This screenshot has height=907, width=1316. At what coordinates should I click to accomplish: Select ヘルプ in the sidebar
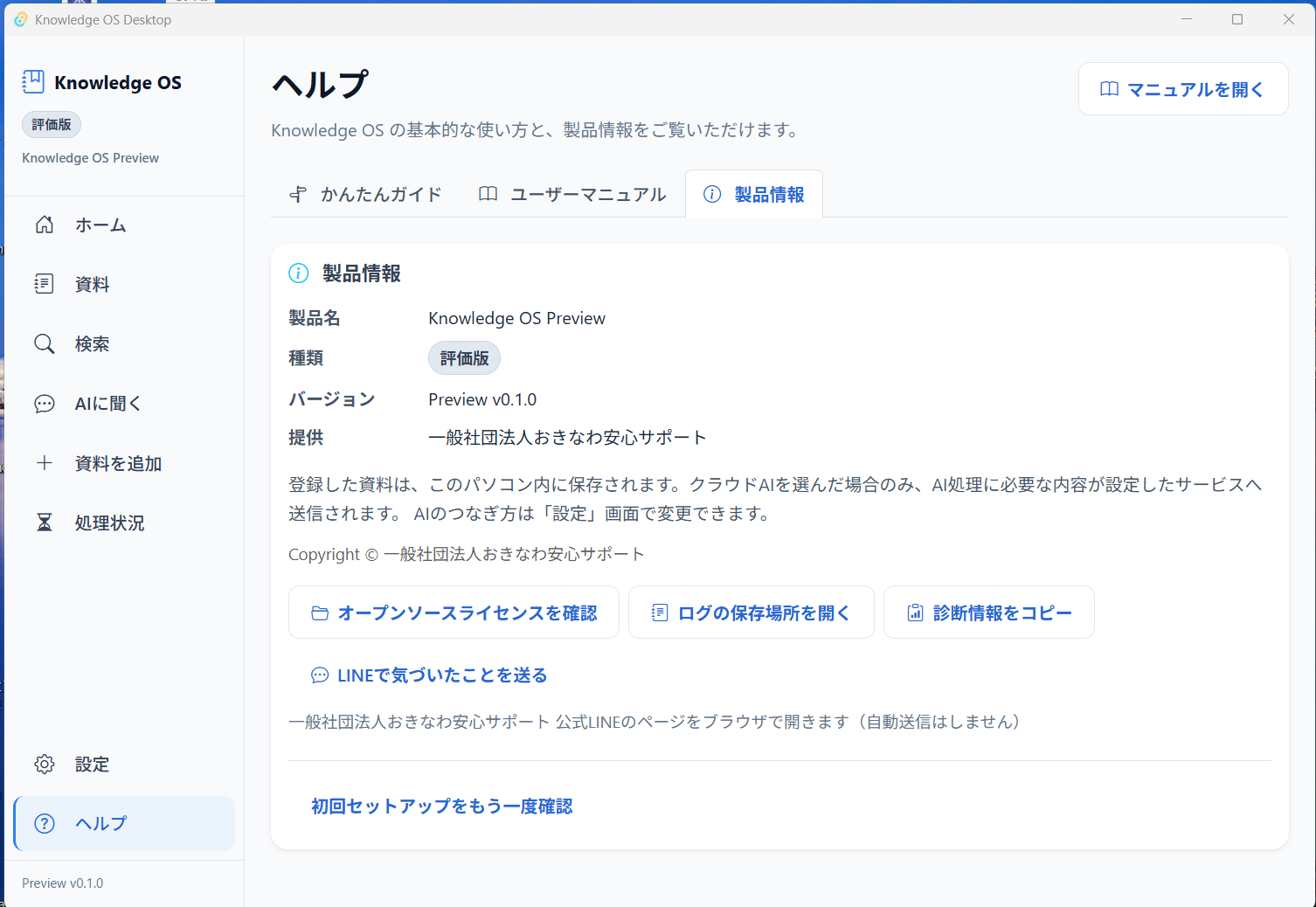coord(124,823)
